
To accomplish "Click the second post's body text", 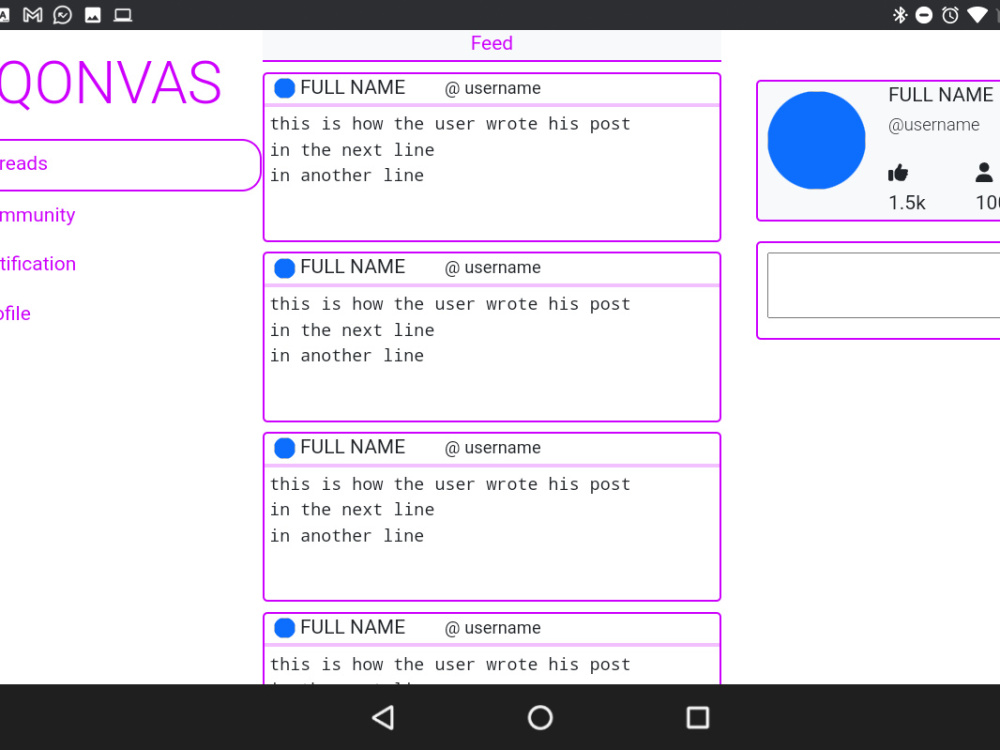I will pyautogui.click(x=450, y=330).
